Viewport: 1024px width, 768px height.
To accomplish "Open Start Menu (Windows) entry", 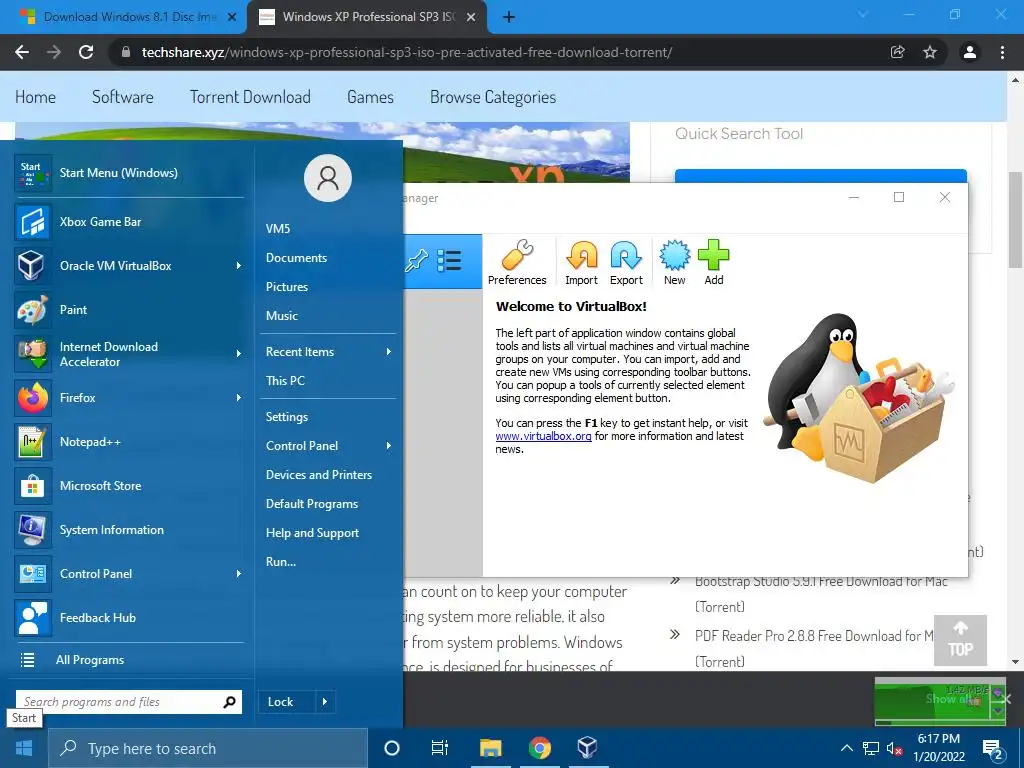I will 129,173.
